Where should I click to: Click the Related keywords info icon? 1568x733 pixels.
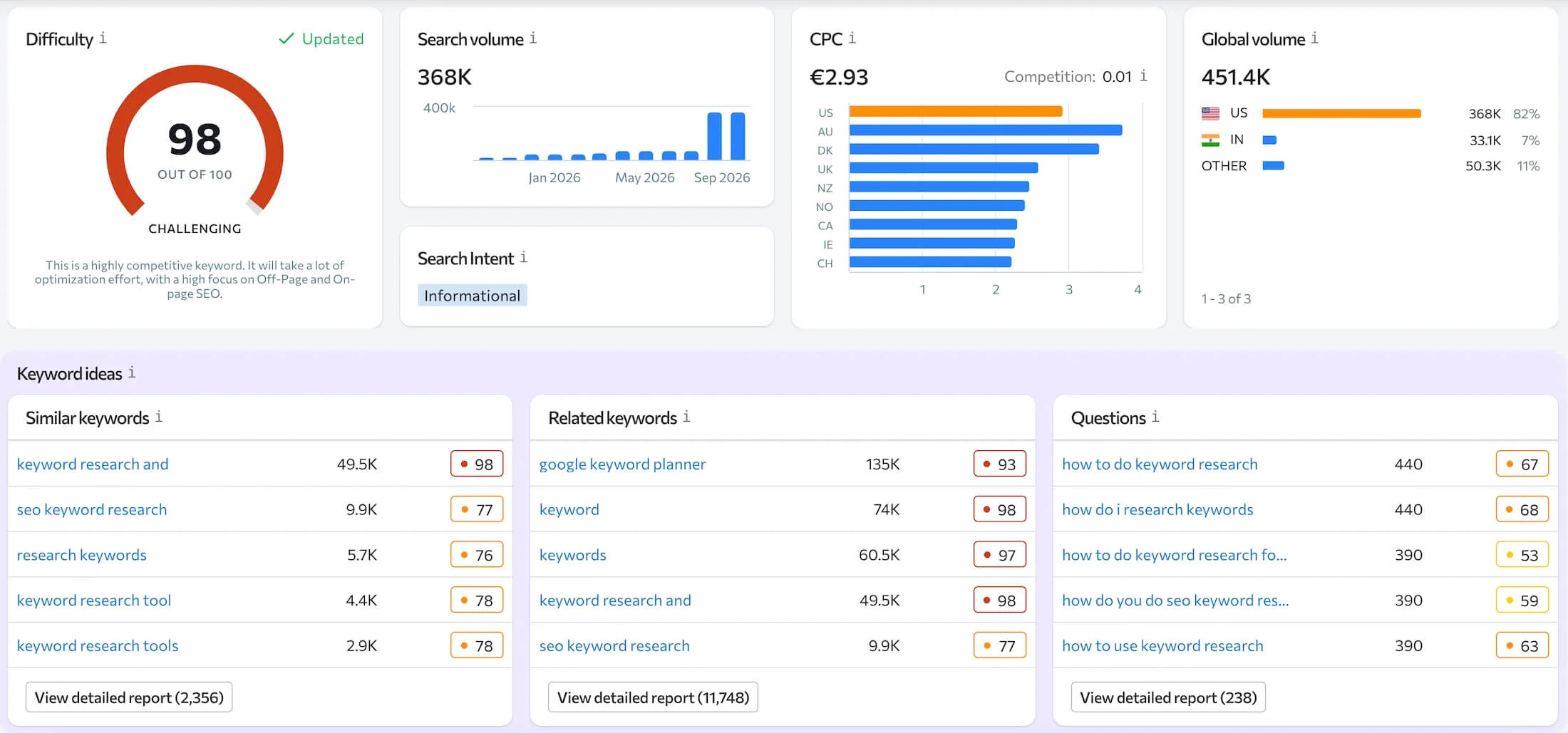[686, 417]
